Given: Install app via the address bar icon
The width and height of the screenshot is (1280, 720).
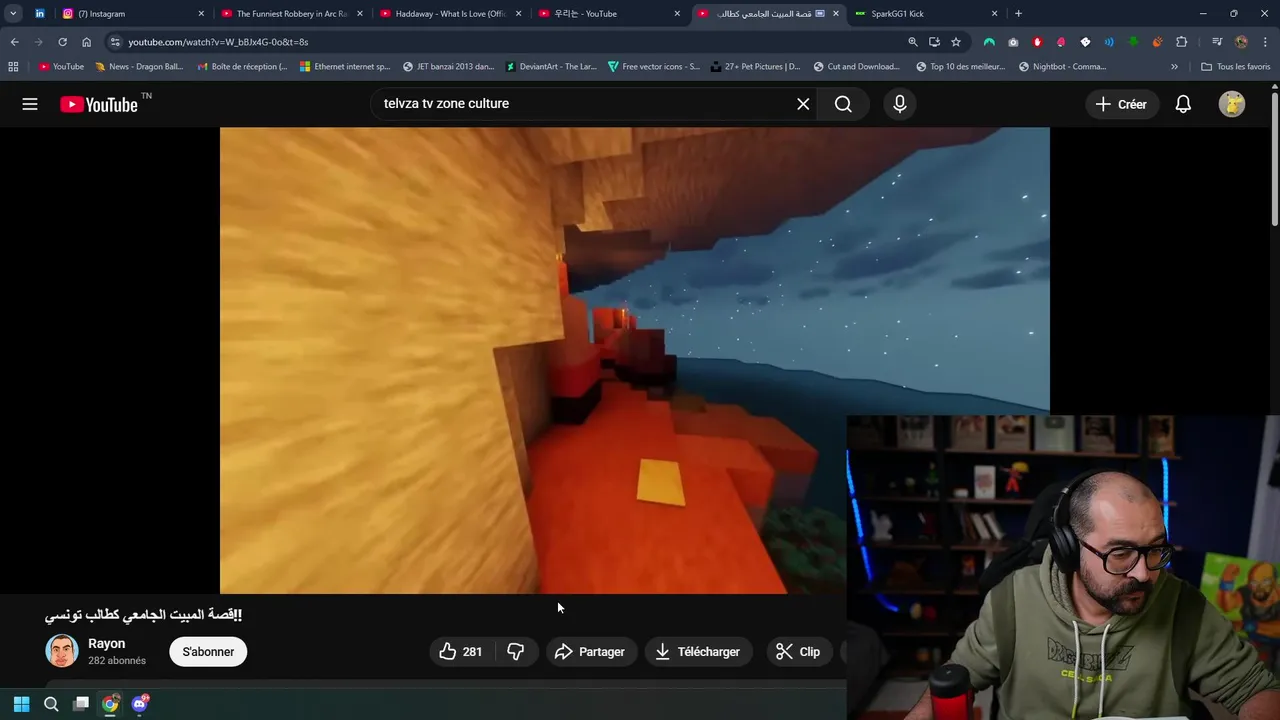Looking at the screenshot, I should (x=934, y=42).
